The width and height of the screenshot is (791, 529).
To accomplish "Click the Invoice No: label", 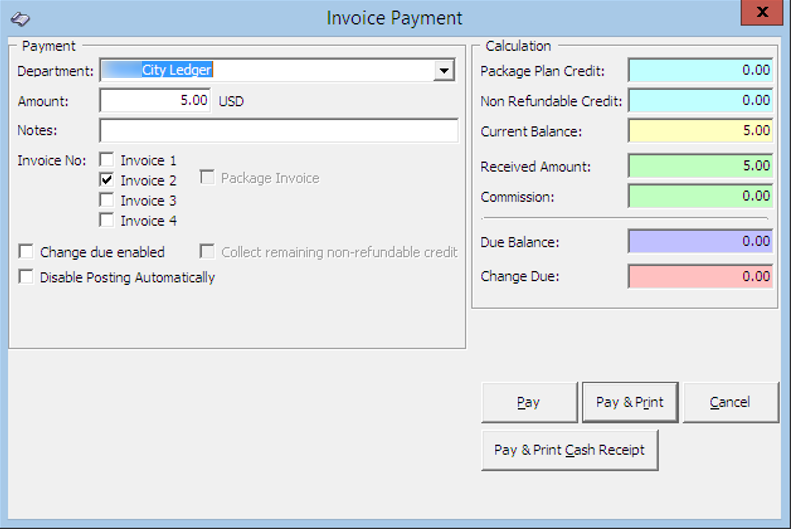I will pos(51,160).
